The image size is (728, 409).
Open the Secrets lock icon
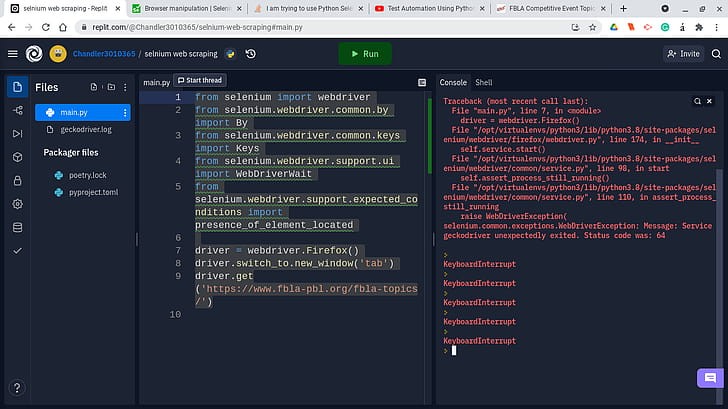[x=17, y=181]
